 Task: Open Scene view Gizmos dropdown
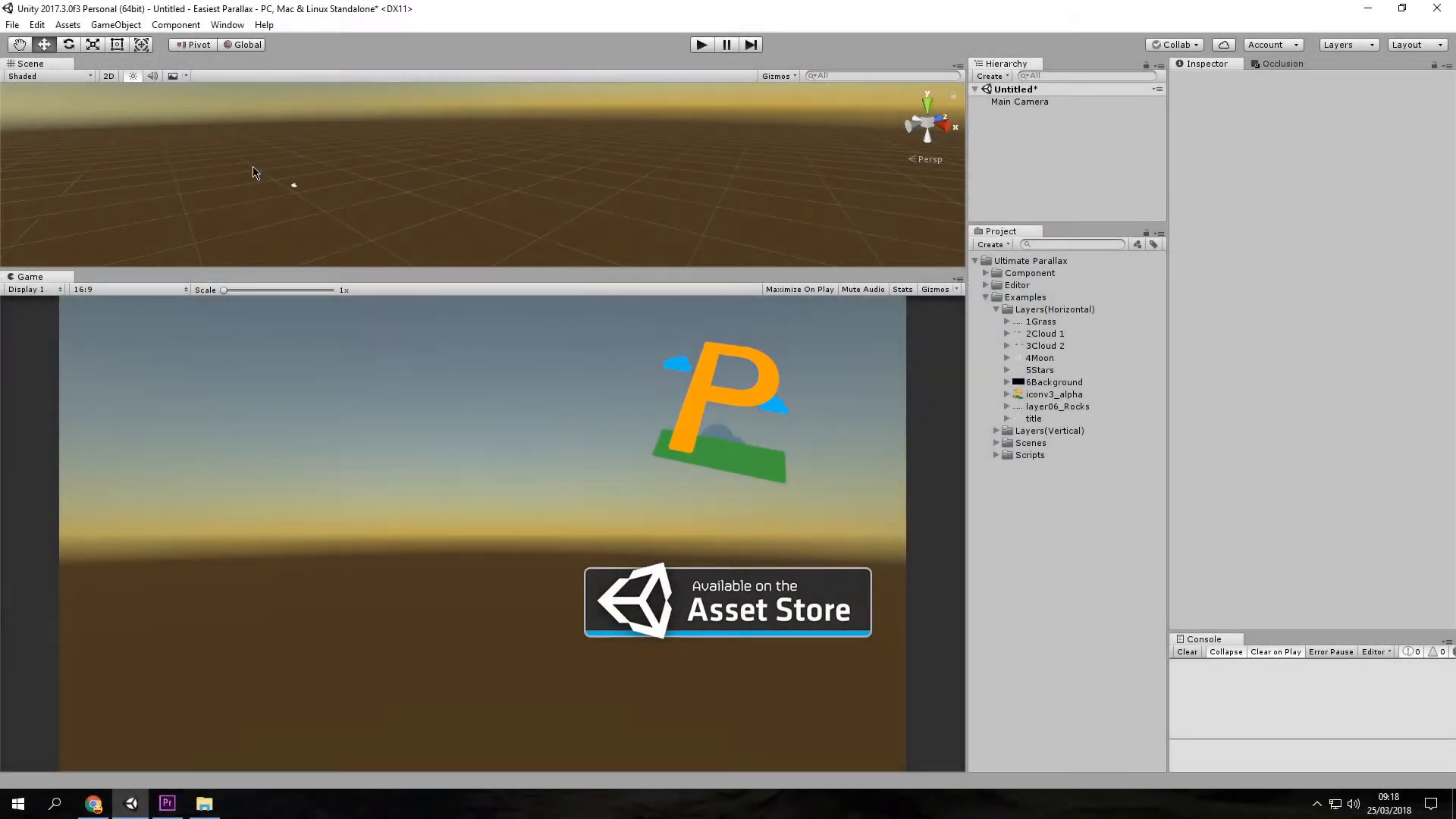point(779,76)
